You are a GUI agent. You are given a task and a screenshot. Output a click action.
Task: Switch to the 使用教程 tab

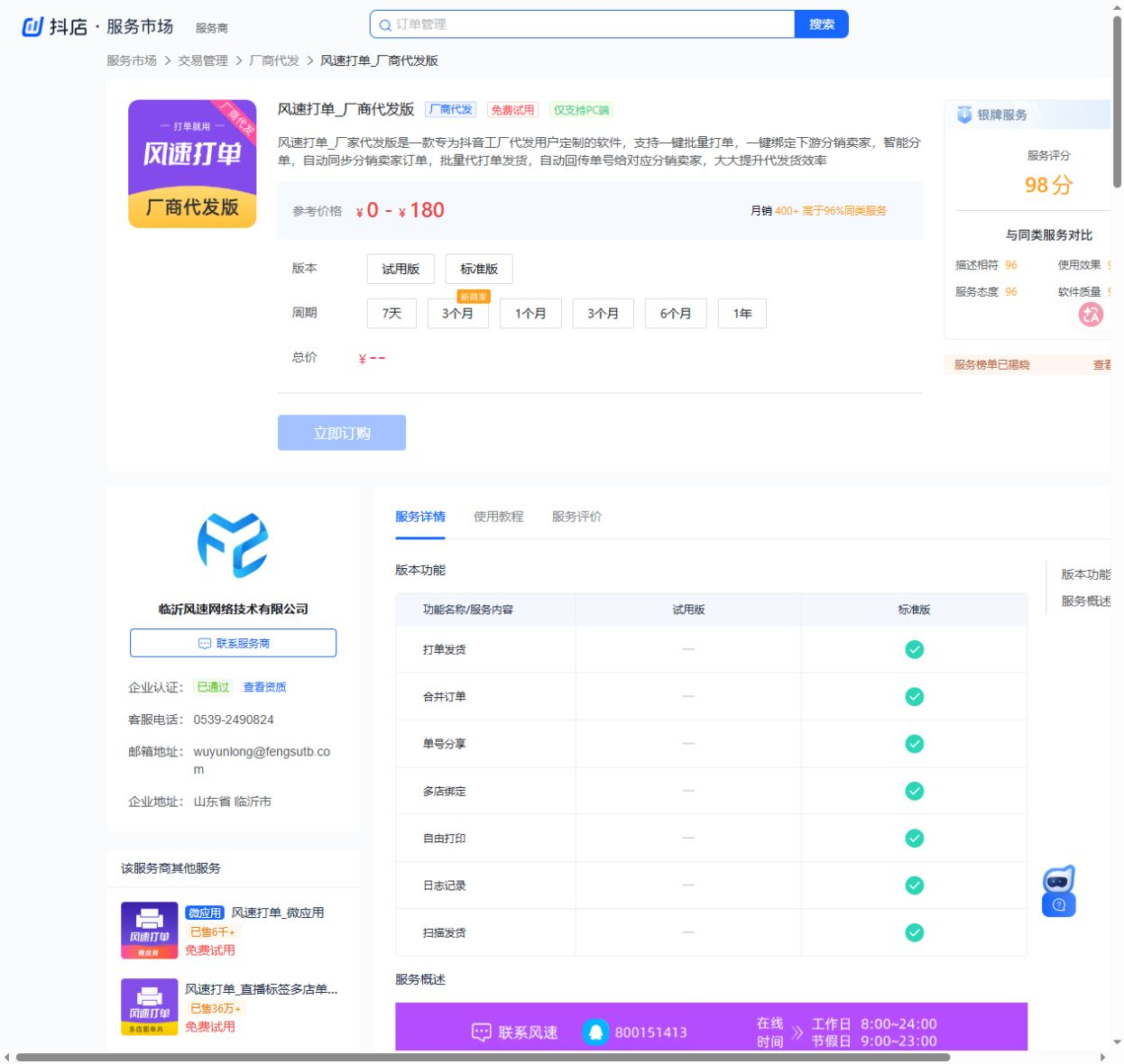coord(499,517)
